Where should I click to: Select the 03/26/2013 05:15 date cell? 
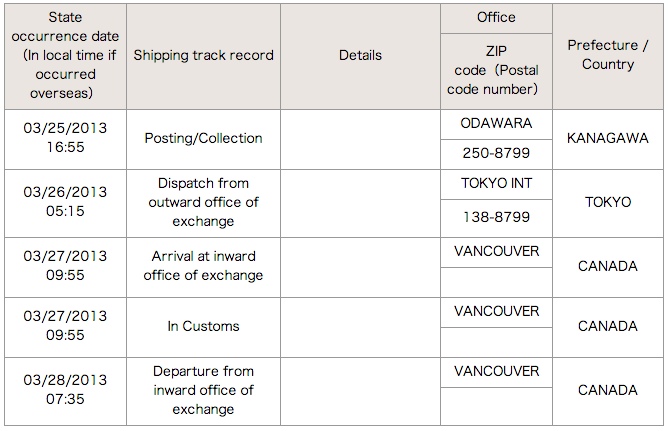point(65,202)
